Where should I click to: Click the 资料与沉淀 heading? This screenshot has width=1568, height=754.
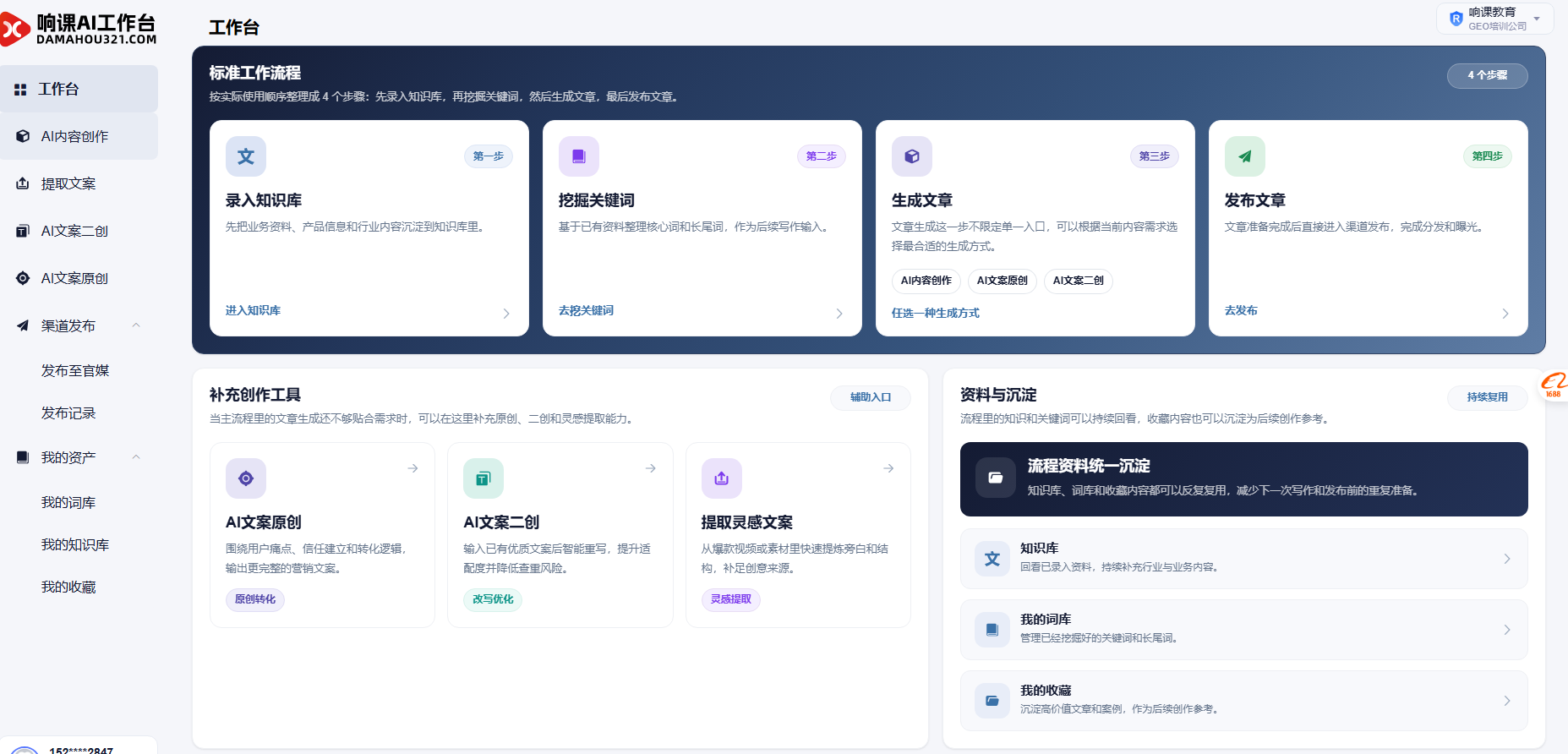[x=997, y=395]
